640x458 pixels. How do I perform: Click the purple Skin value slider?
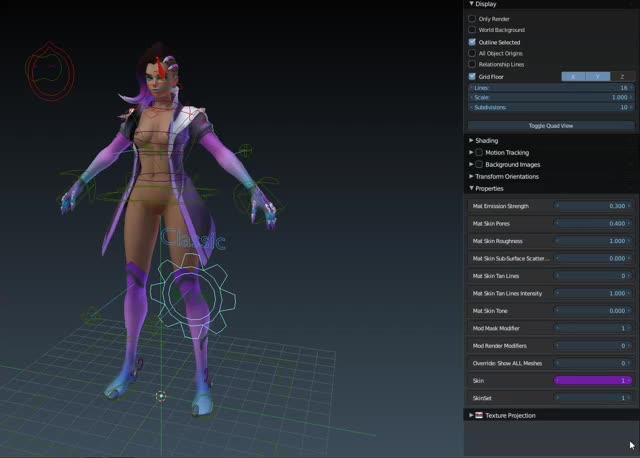(x=593, y=380)
